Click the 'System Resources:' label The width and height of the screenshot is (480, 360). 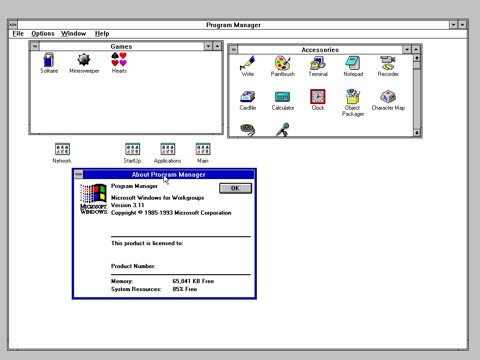click(136, 289)
